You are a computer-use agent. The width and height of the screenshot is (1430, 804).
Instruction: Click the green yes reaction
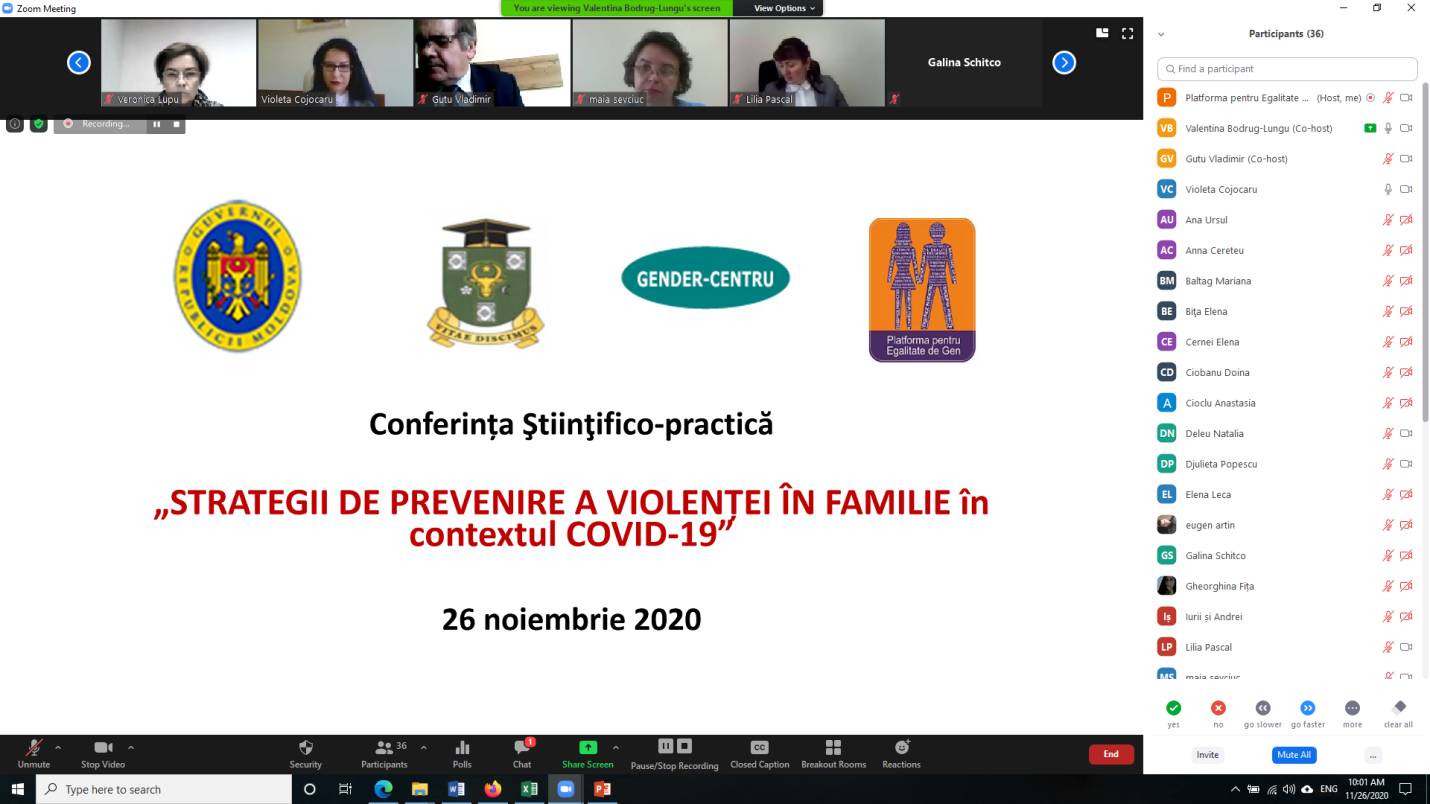click(1173, 708)
